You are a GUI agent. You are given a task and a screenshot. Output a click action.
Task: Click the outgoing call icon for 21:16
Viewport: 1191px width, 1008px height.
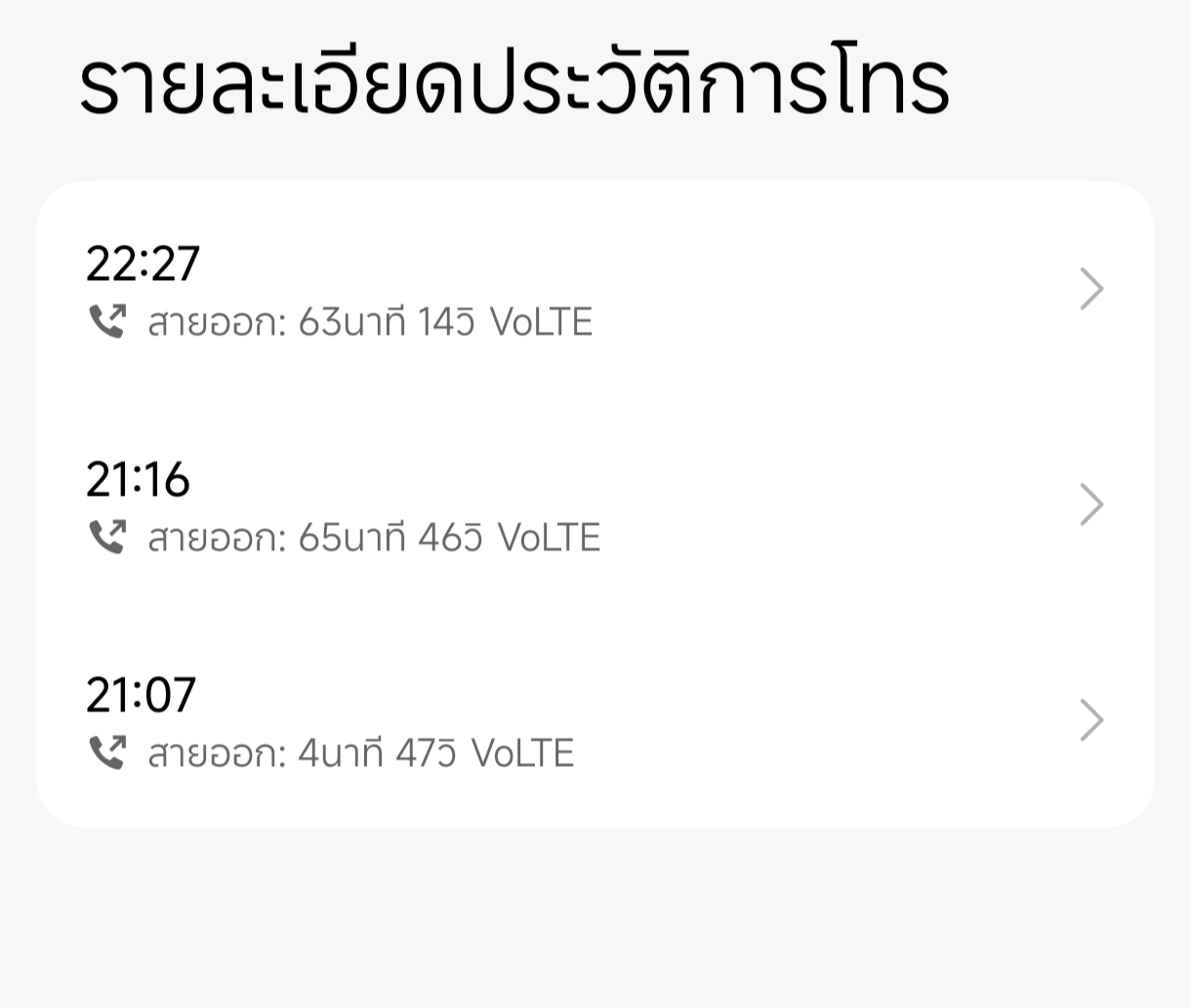(x=107, y=537)
